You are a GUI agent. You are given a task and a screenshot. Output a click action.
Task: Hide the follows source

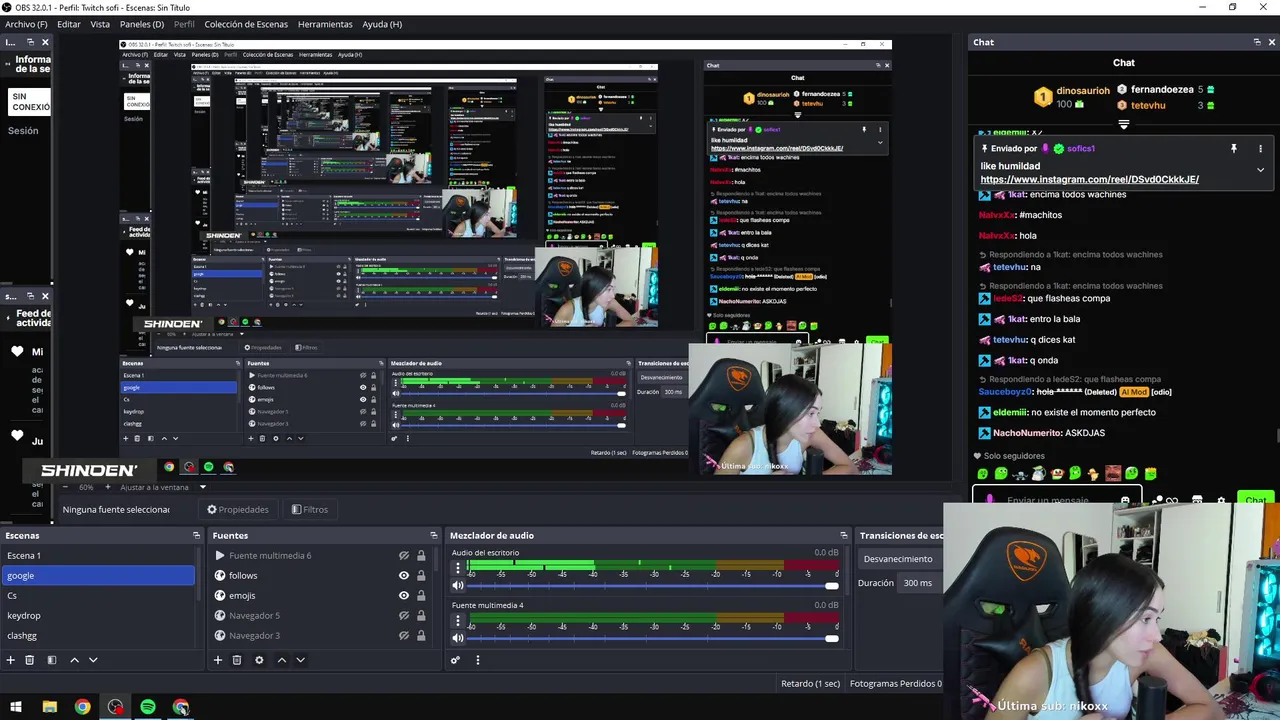tap(404, 576)
